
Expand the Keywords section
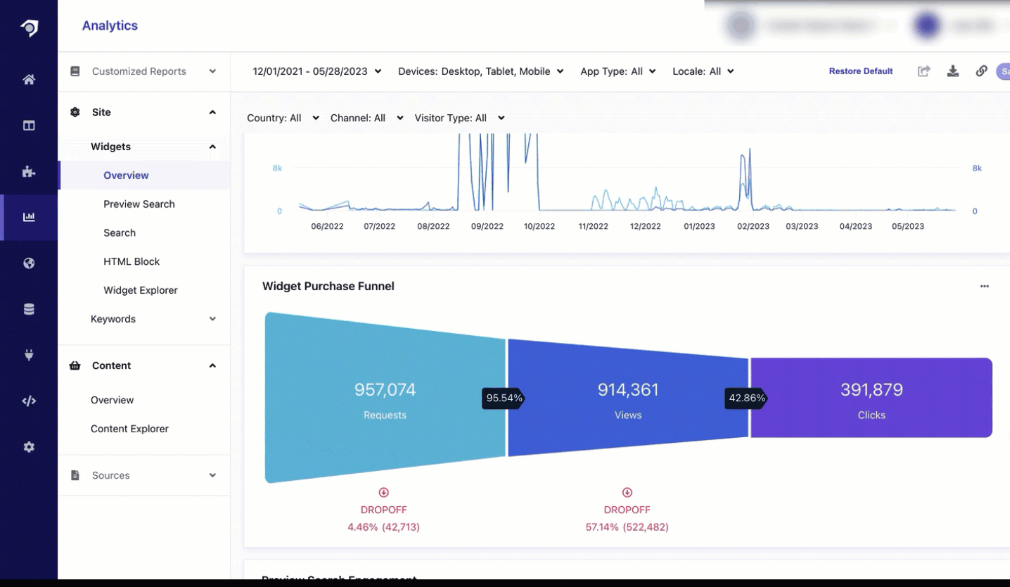tap(211, 318)
